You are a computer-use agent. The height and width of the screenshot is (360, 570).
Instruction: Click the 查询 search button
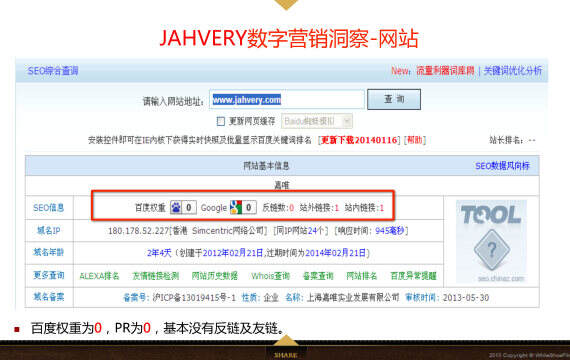(394, 99)
